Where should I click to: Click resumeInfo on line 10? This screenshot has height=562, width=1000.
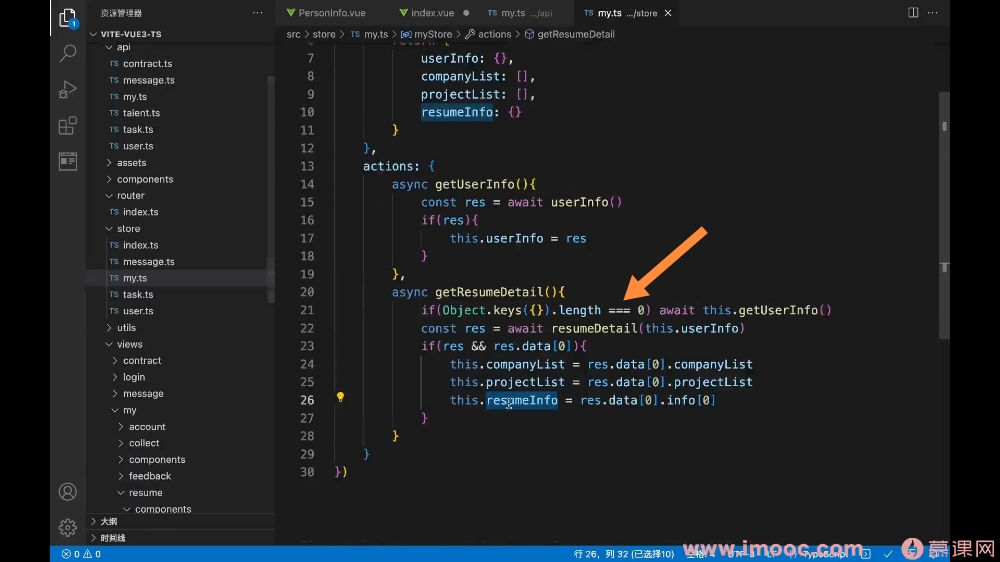click(x=457, y=112)
